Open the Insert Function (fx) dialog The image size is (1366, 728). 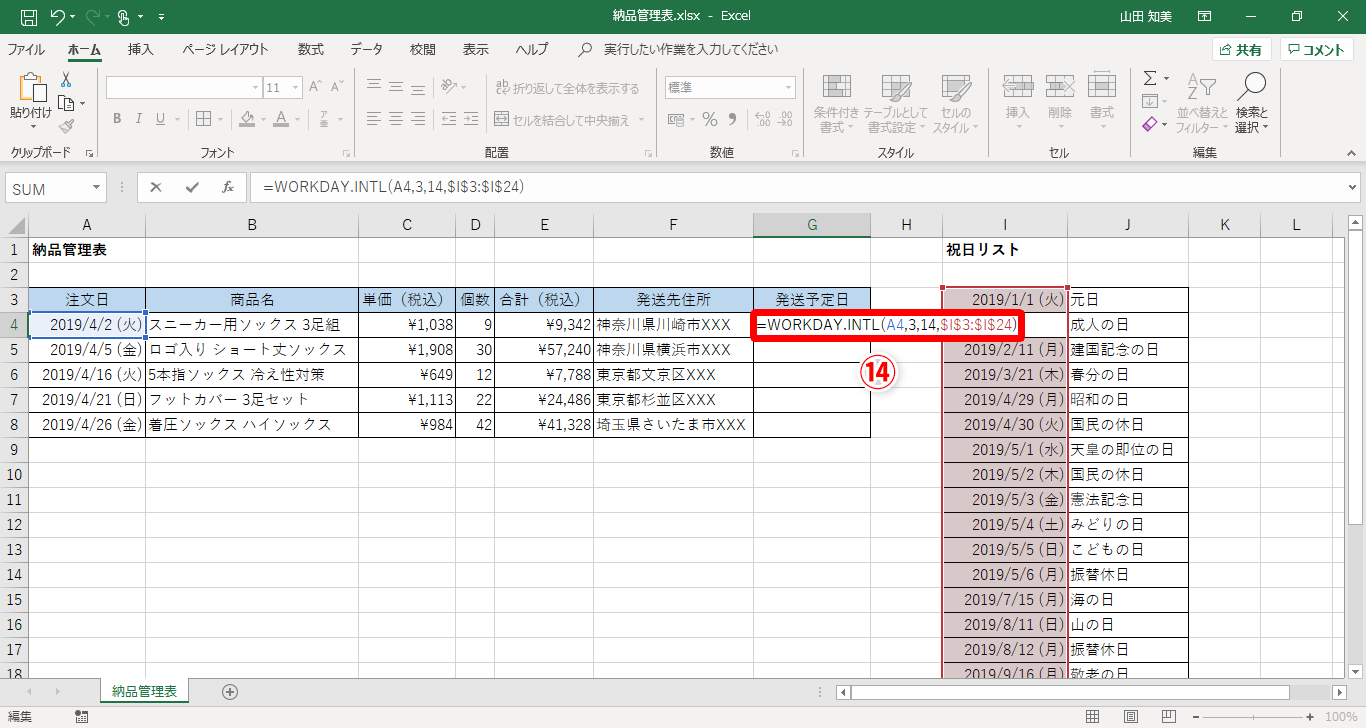(x=227, y=187)
